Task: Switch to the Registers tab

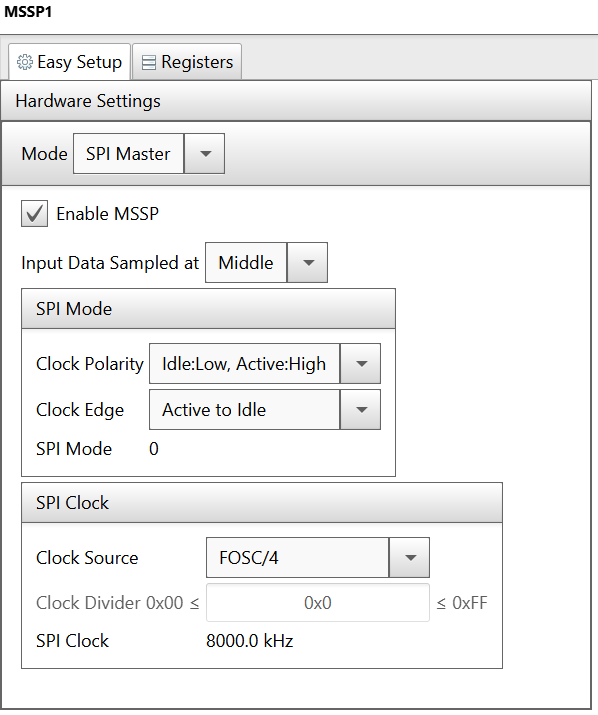Action: (x=187, y=62)
